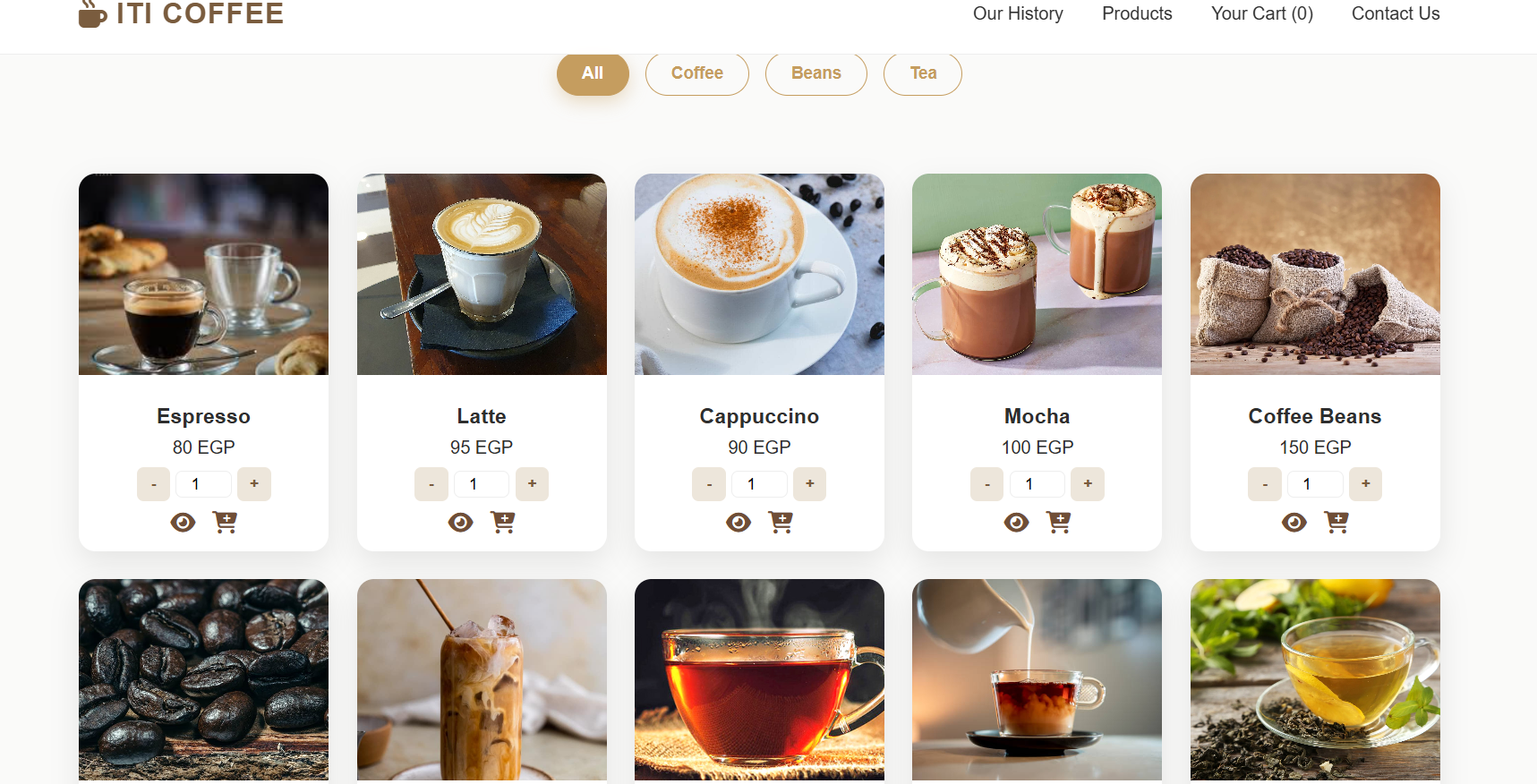Image resolution: width=1537 pixels, height=784 pixels.
Task: Add Mocha to the cart
Action: pos(1058,522)
